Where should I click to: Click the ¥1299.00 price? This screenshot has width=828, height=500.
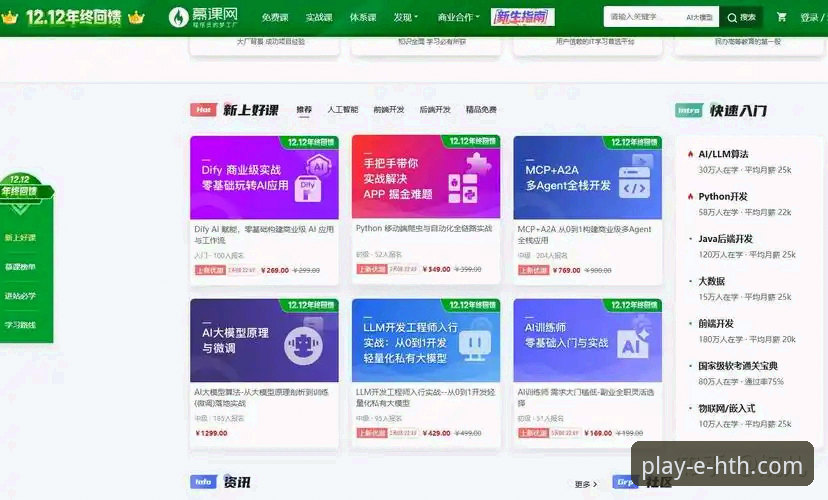click(x=211, y=433)
